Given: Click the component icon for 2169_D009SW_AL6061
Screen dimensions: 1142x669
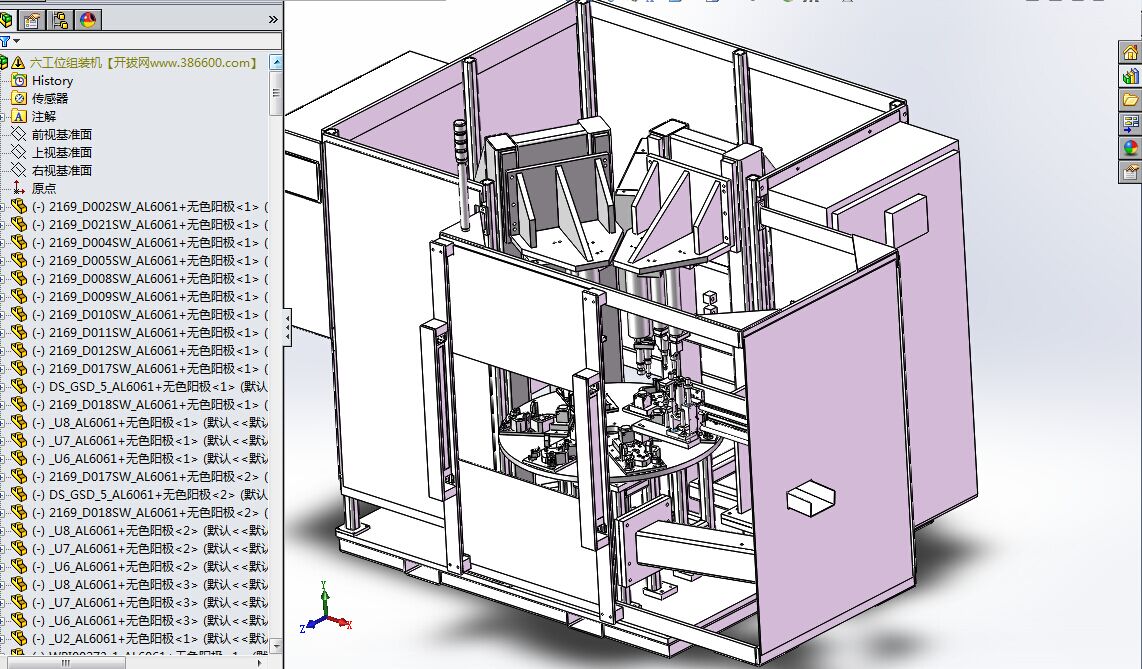Looking at the screenshot, I should [x=19, y=297].
